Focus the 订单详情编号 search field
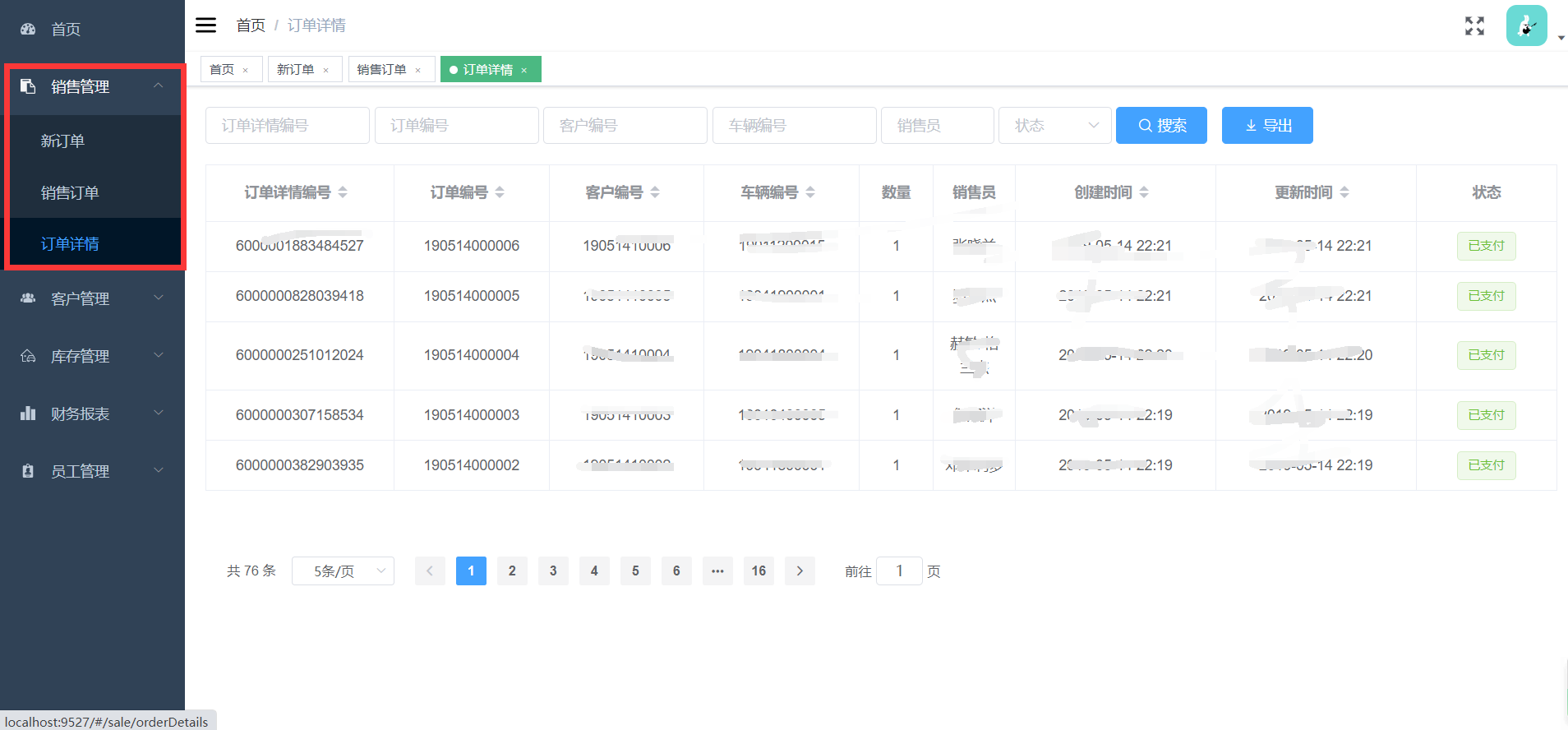Viewport: 1568px width, 730px height. (x=288, y=125)
